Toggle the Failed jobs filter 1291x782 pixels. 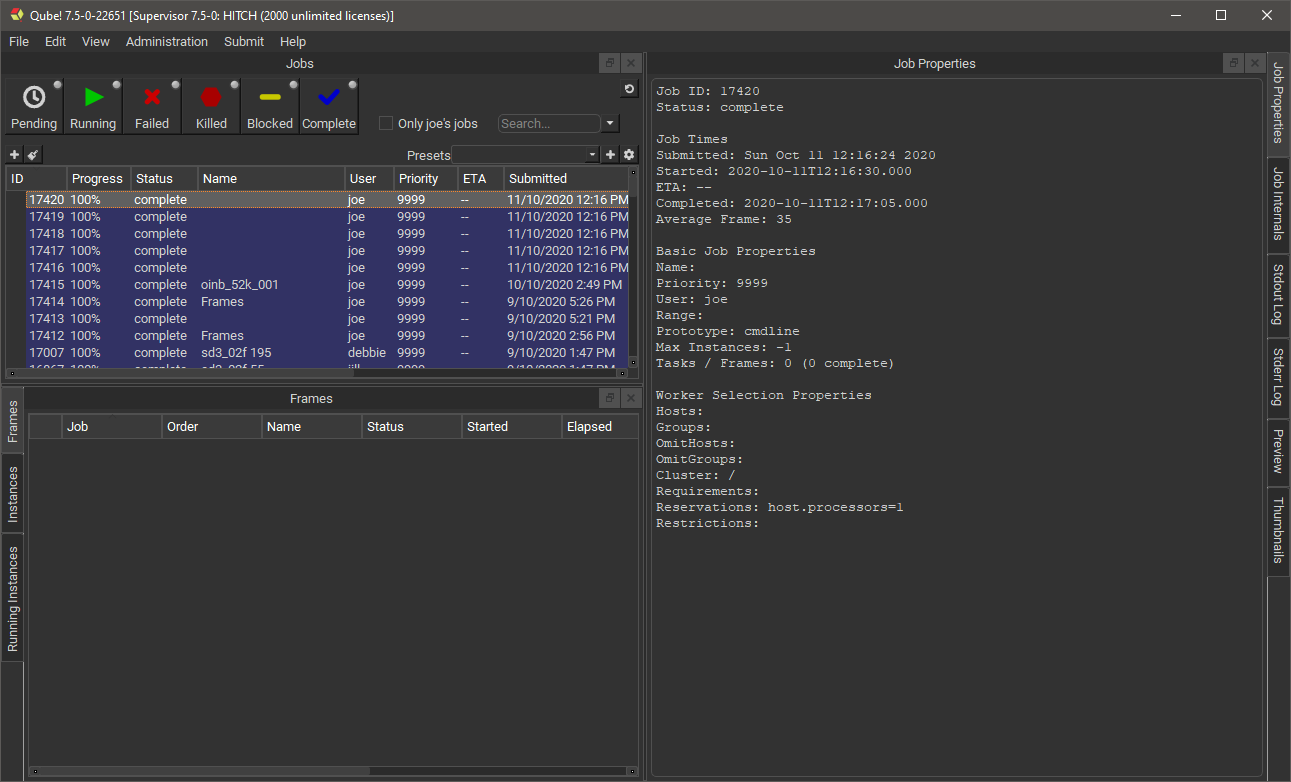pyautogui.click(x=152, y=106)
